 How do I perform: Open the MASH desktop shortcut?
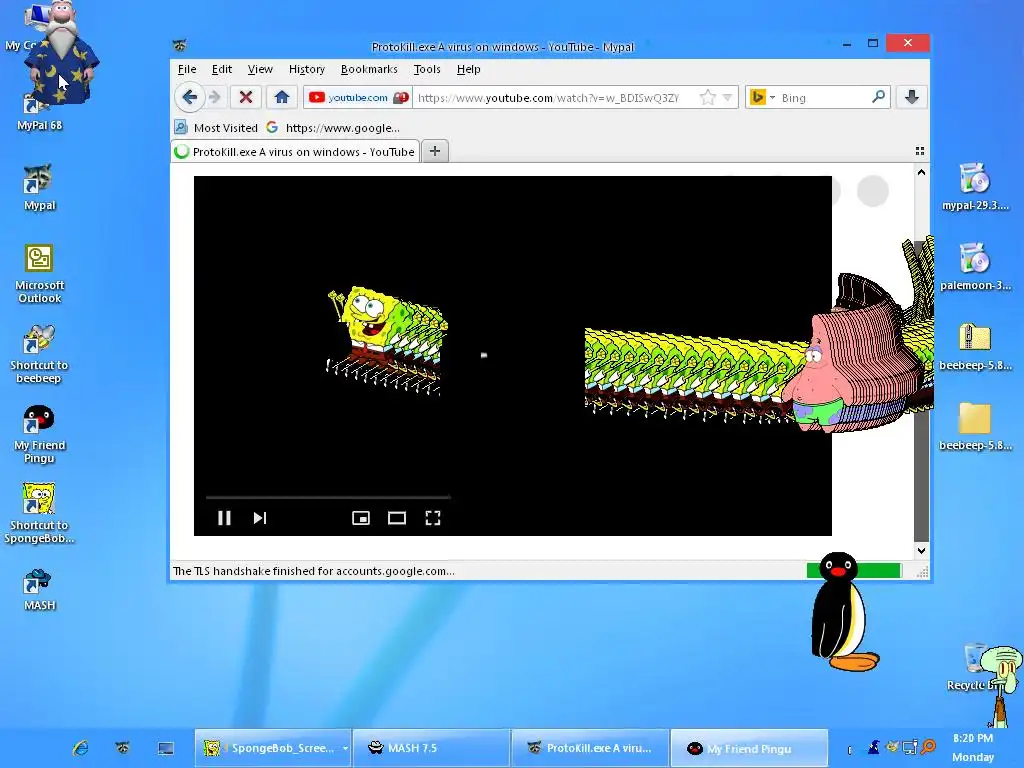click(39, 590)
